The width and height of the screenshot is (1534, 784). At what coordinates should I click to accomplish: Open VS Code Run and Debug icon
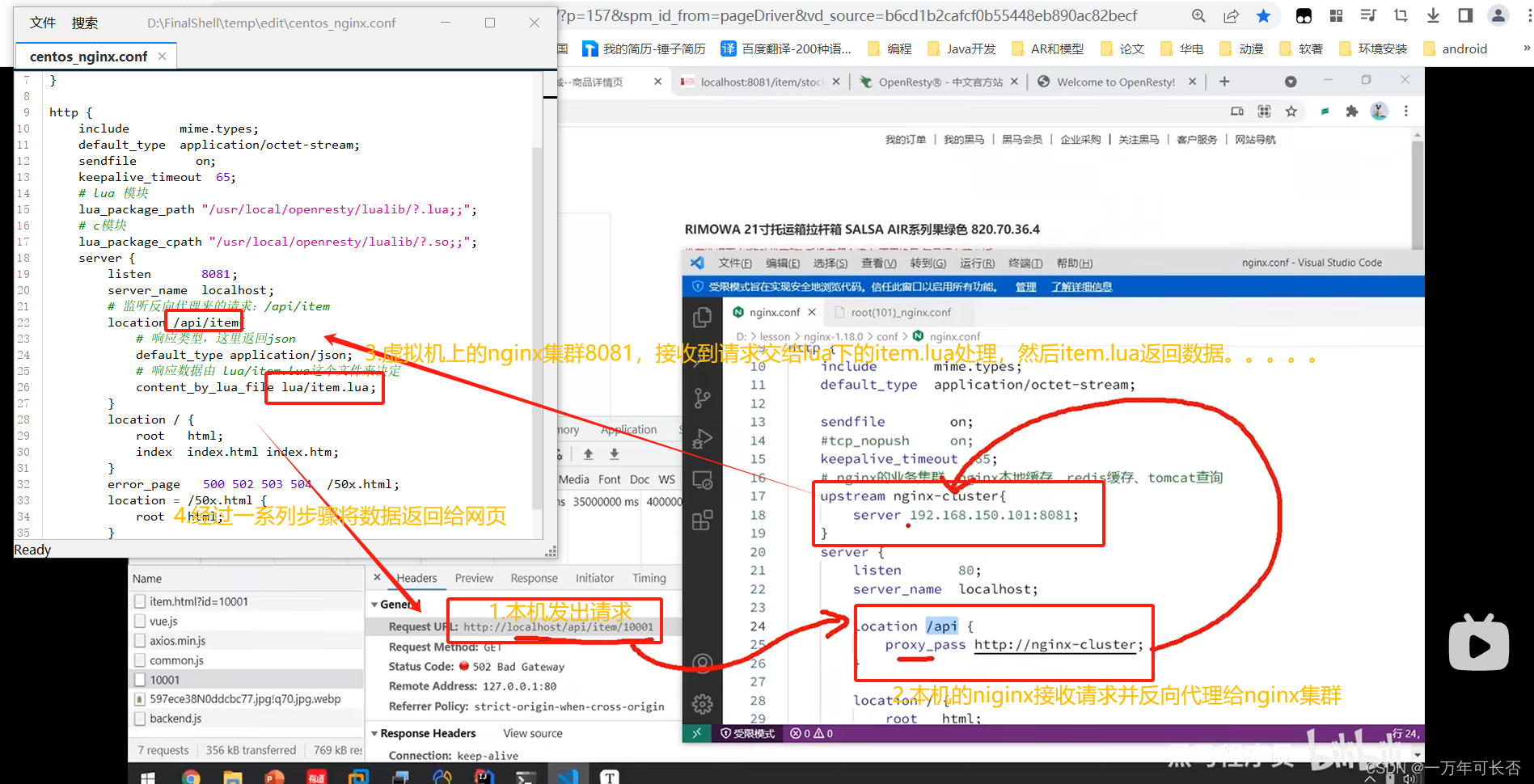(x=702, y=439)
